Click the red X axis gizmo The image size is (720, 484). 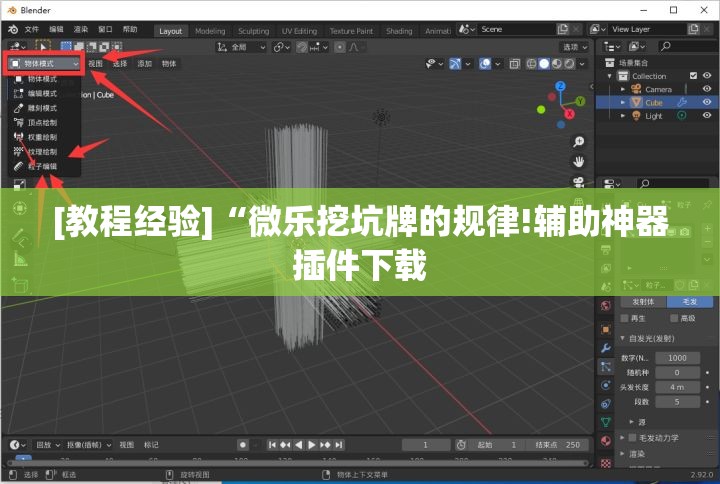click(570, 113)
